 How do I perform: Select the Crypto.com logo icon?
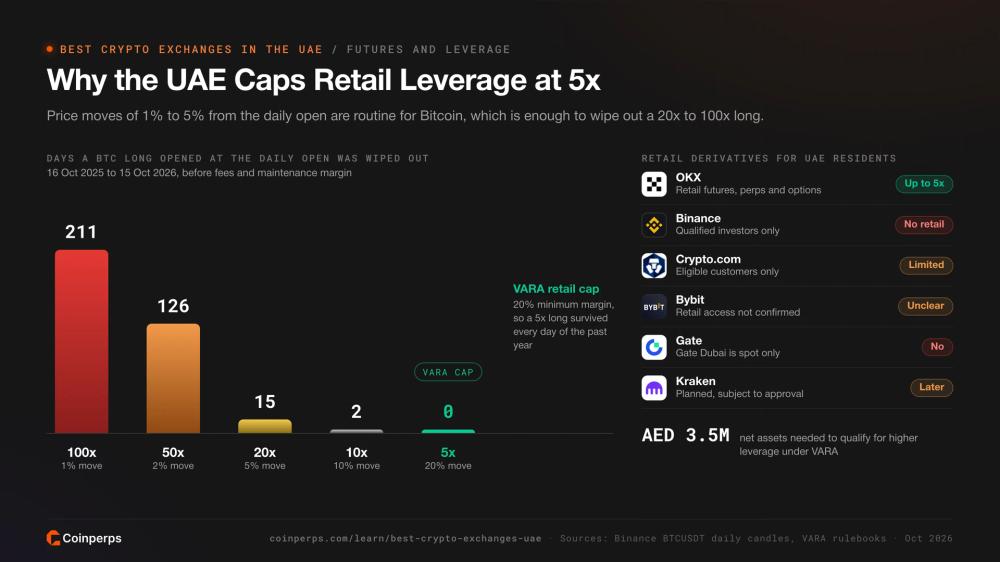point(654,265)
